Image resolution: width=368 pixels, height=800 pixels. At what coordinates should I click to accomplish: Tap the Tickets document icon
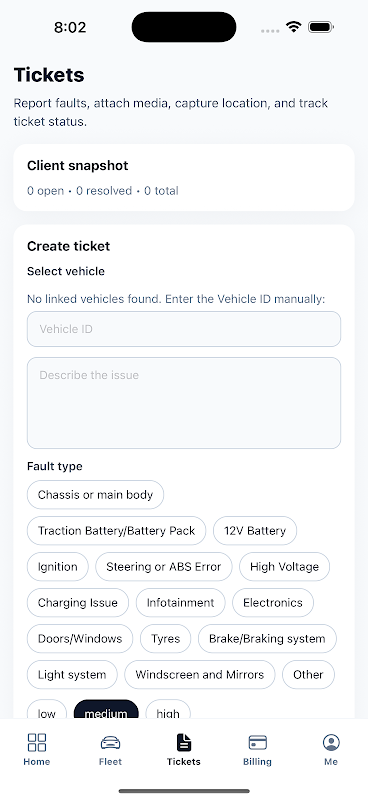click(184, 742)
